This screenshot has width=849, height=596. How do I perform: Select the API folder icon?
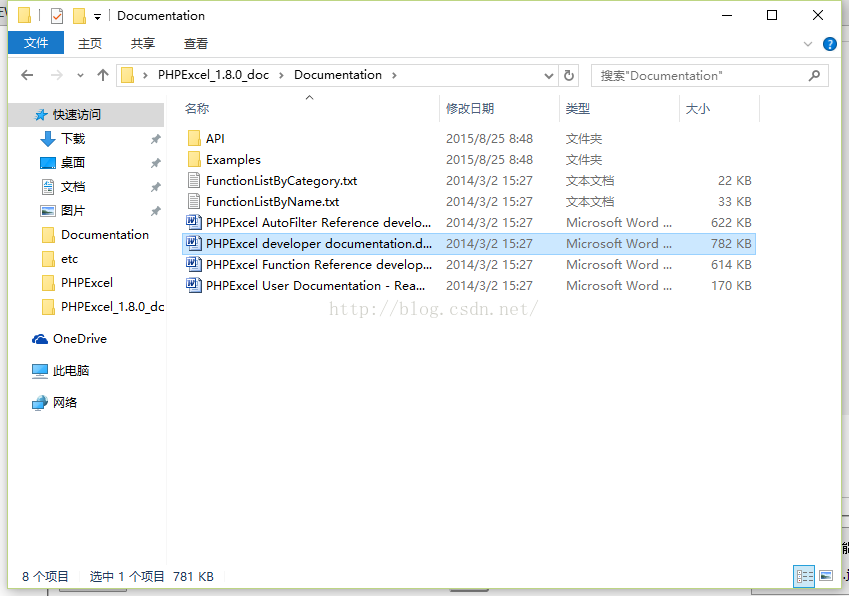(x=194, y=139)
